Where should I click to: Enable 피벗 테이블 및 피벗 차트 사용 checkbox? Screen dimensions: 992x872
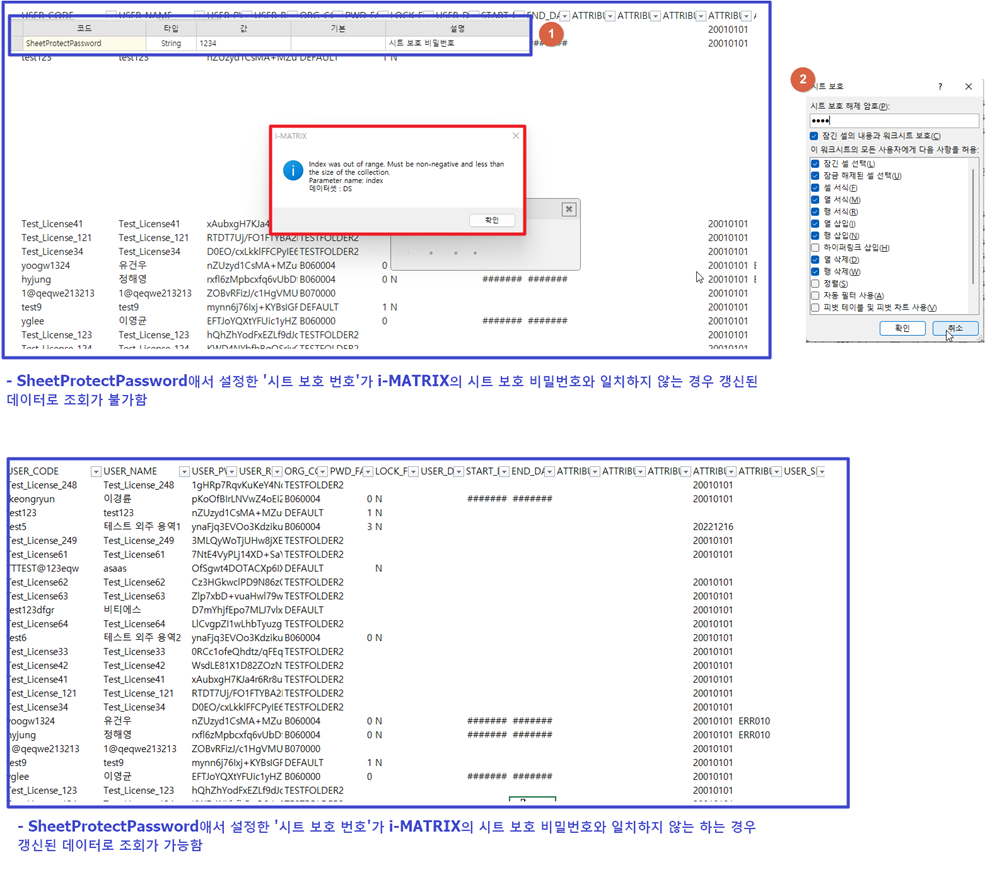click(x=815, y=308)
